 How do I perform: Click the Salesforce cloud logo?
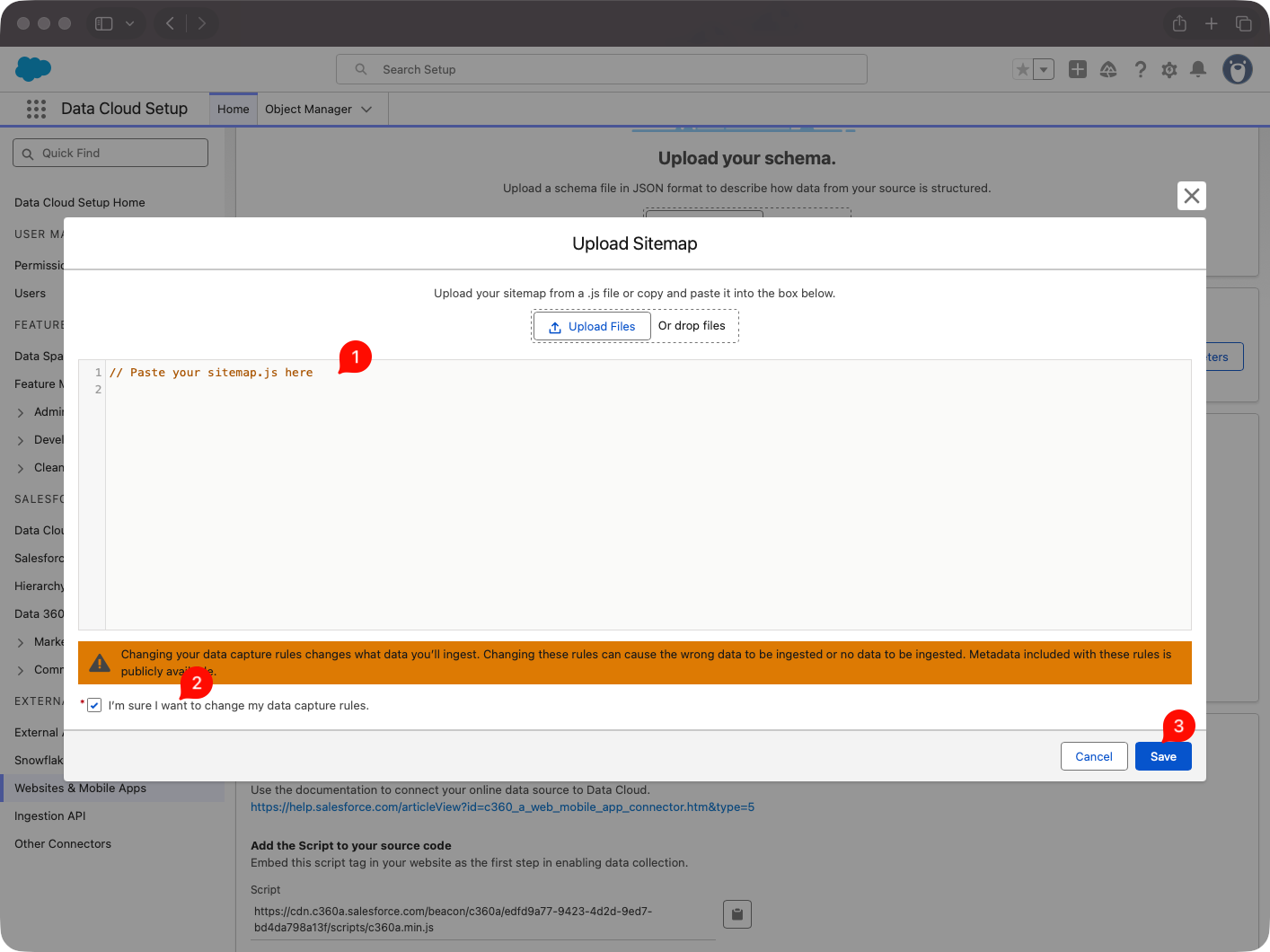pyautogui.click(x=32, y=69)
